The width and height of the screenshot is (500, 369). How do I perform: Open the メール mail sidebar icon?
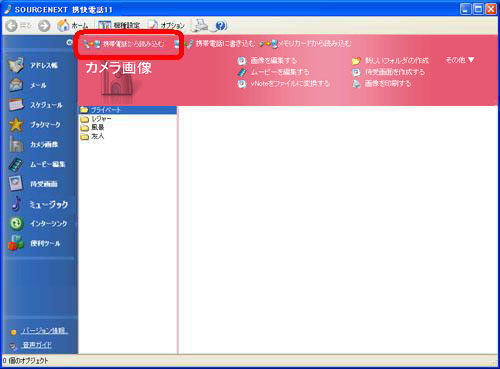pos(16,85)
